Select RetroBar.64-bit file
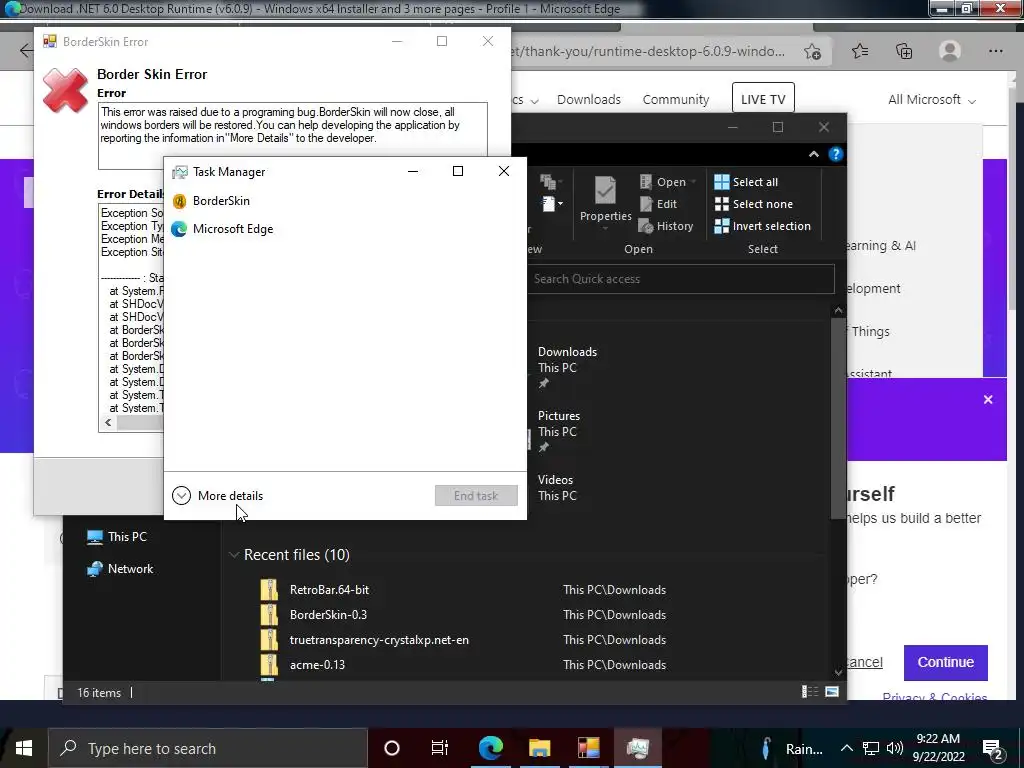Viewport: 1024px width, 768px height. click(x=329, y=590)
